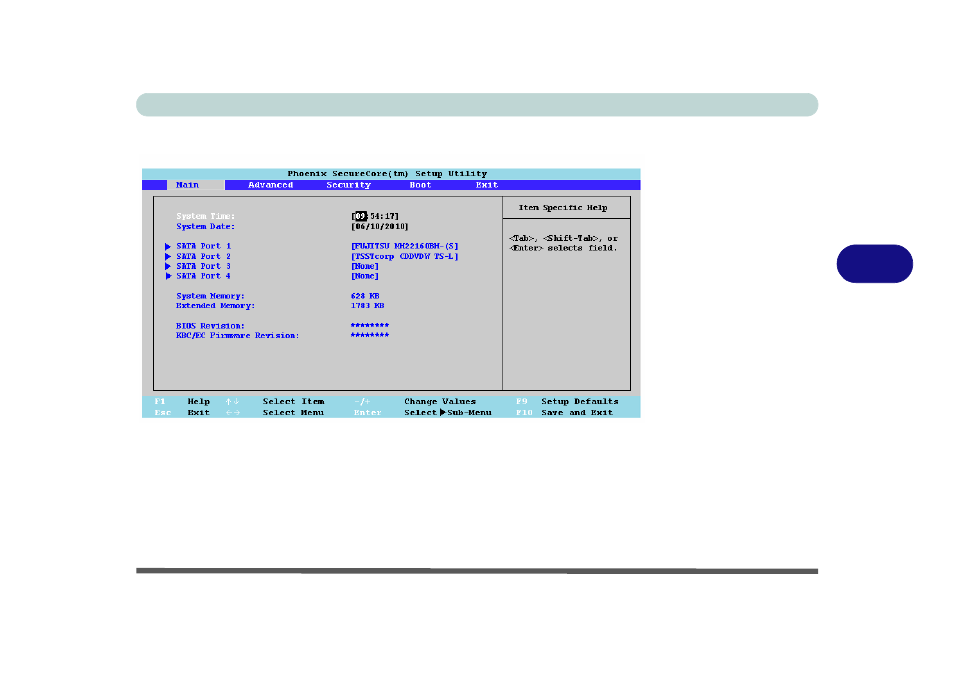Open the Security menu tab
Screen dimensions: 954x673
pos(348,185)
